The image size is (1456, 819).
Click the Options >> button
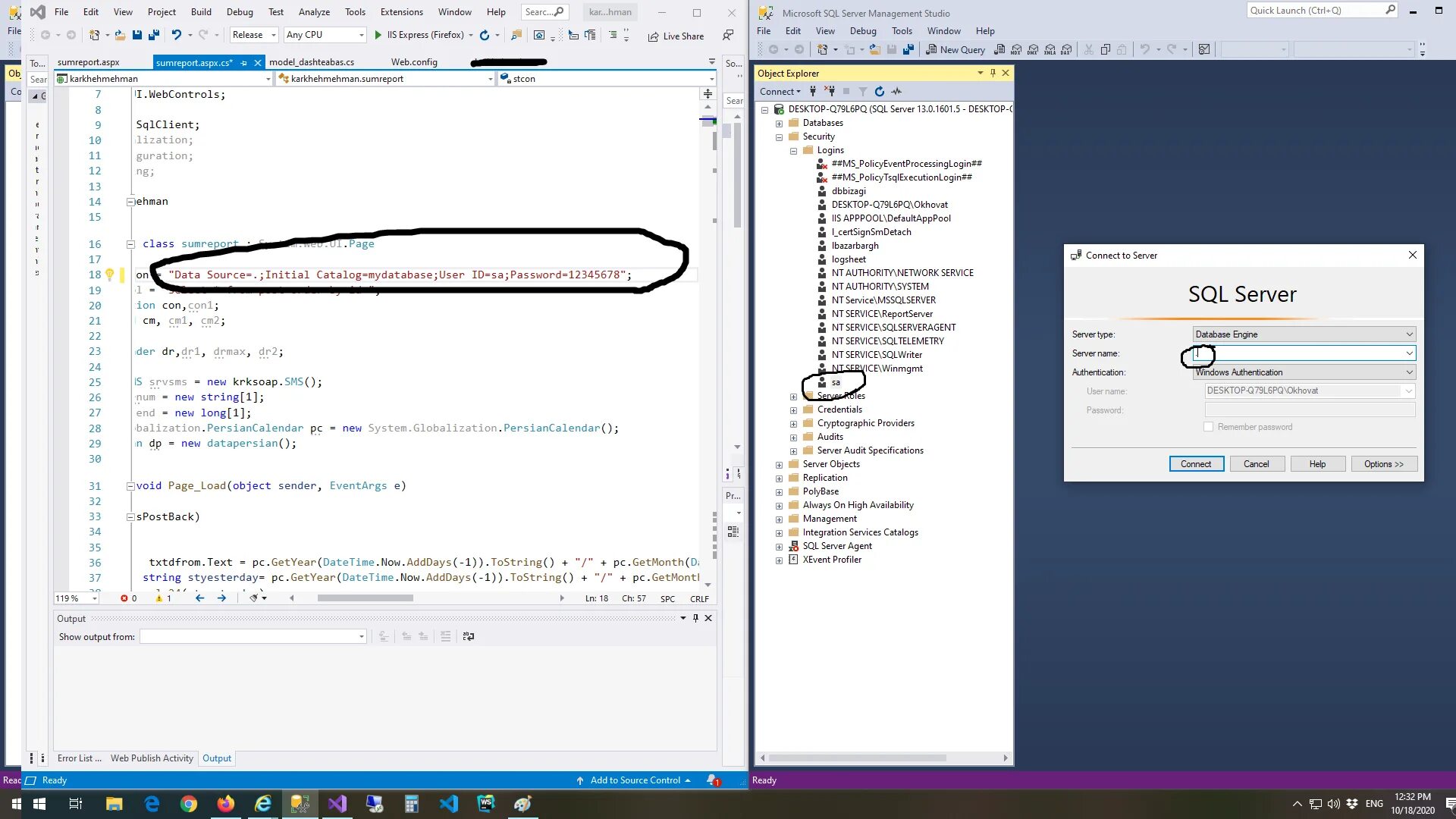(1383, 464)
